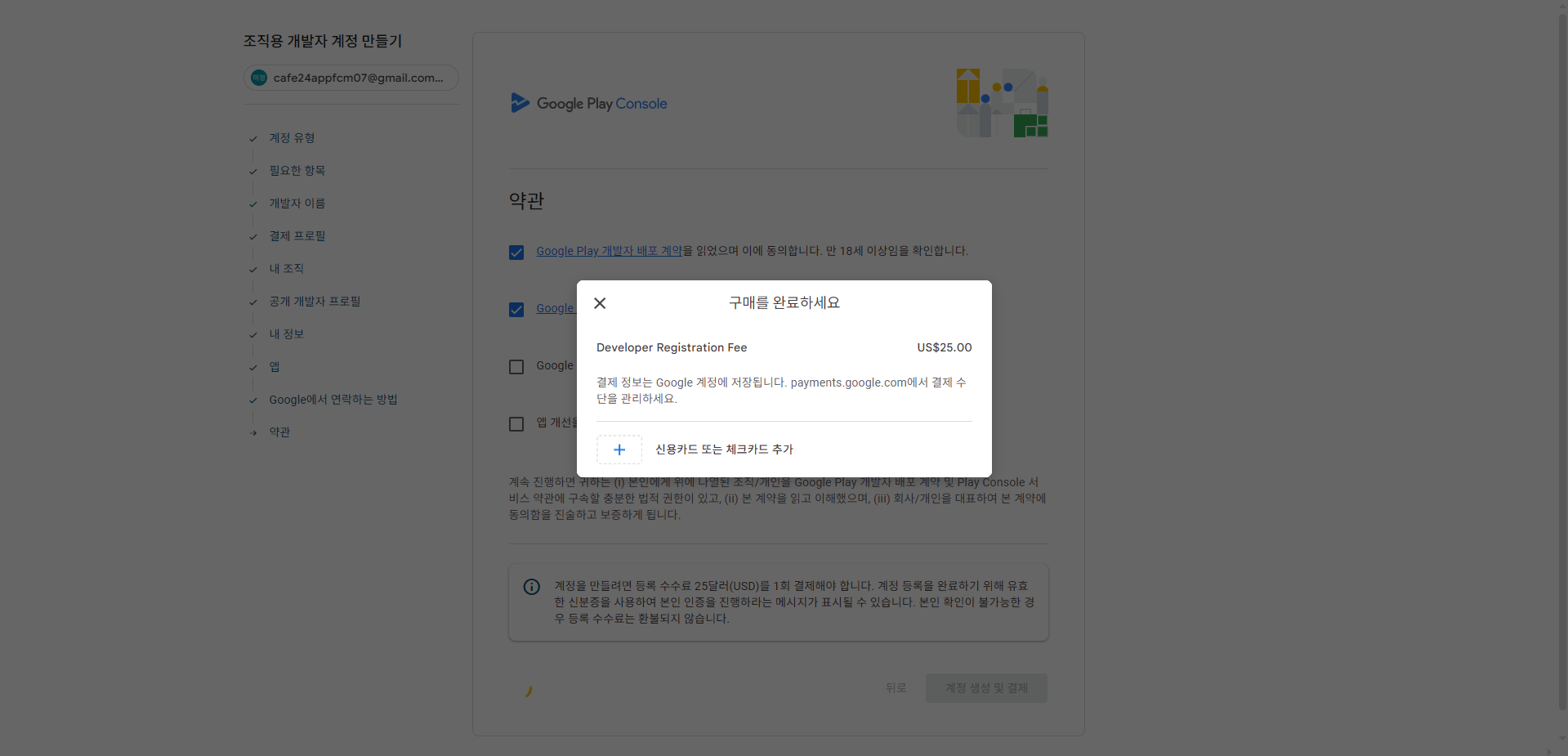Tick the third unchecked Google checkbox
The width and height of the screenshot is (1568, 756).
516,367
